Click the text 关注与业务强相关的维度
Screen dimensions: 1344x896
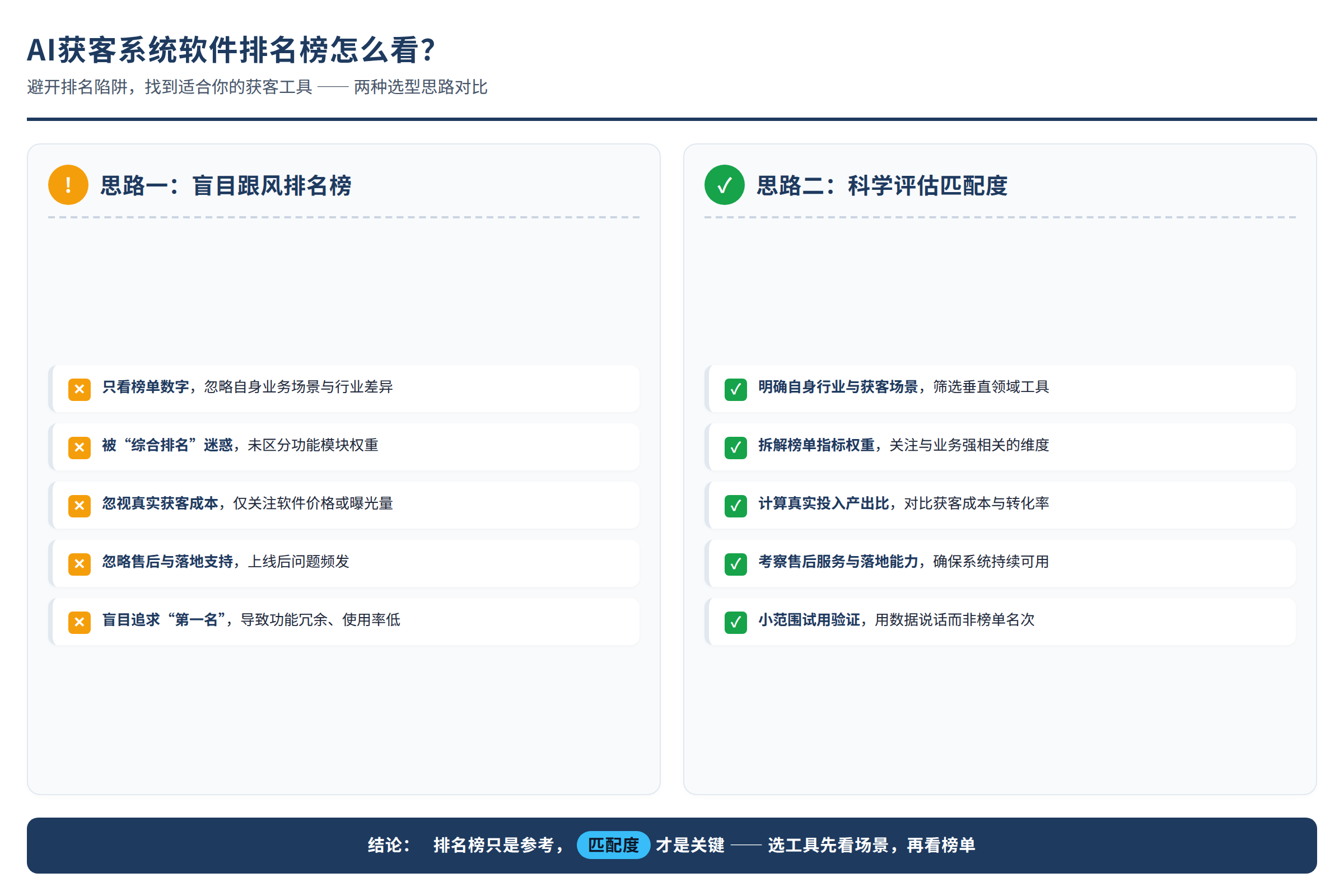coord(969,445)
